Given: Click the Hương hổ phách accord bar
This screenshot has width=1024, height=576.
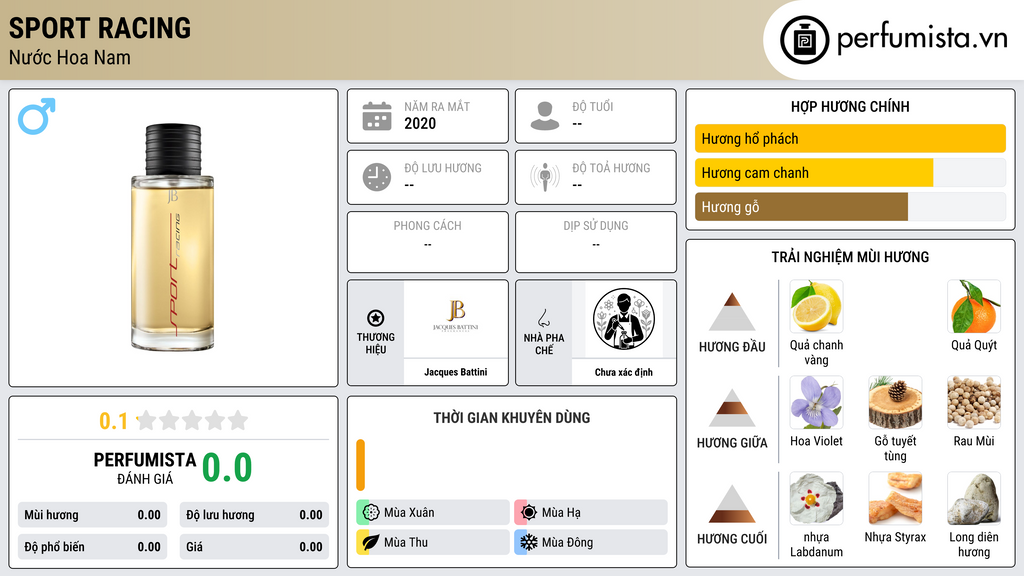Looking at the screenshot, I should point(850,138).
